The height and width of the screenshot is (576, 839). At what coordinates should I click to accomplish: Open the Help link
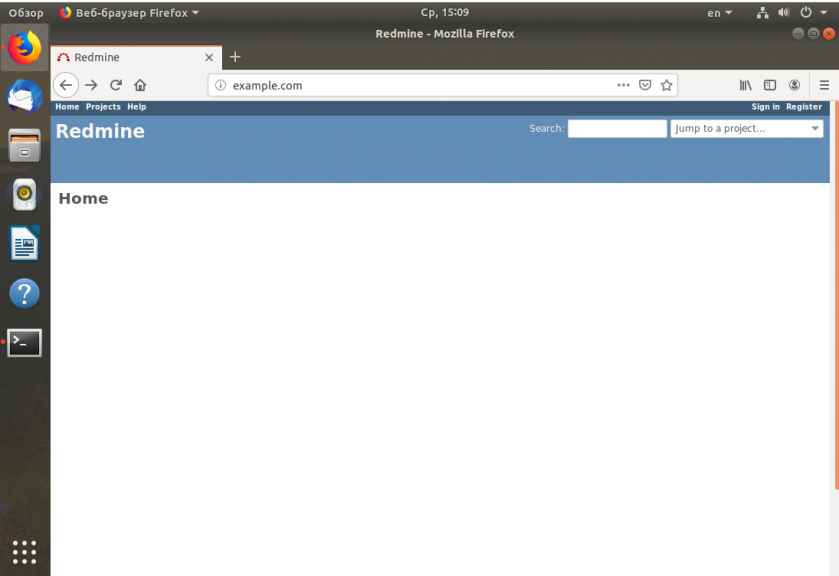click(136, 107)
